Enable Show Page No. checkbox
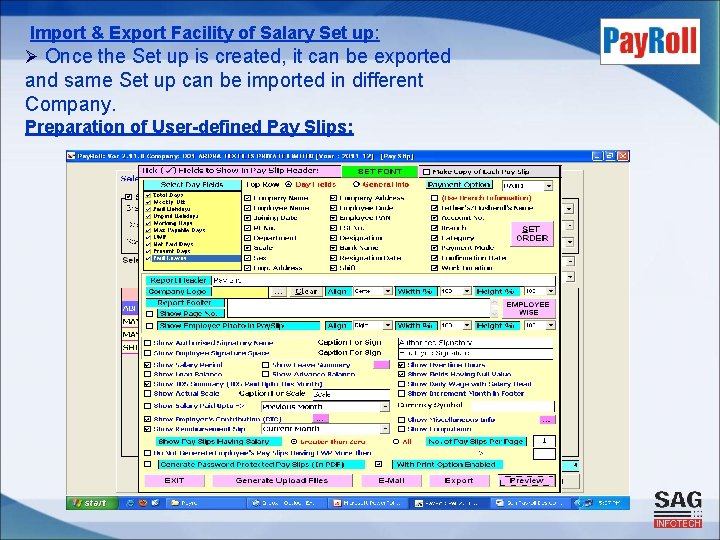The image size is (720, 540). click(149, 314)
